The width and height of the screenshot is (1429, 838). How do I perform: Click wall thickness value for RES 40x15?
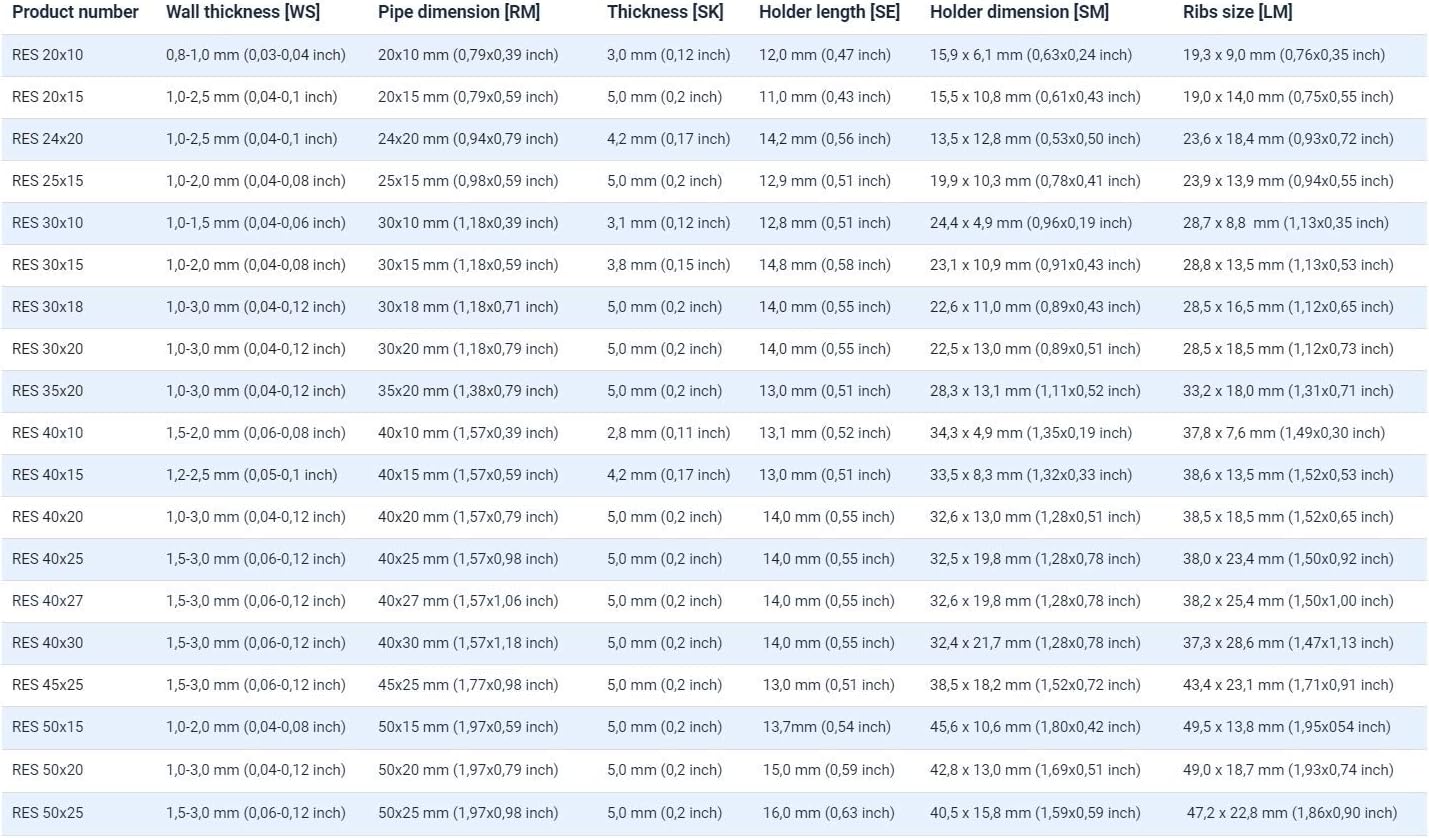(251, 475)
